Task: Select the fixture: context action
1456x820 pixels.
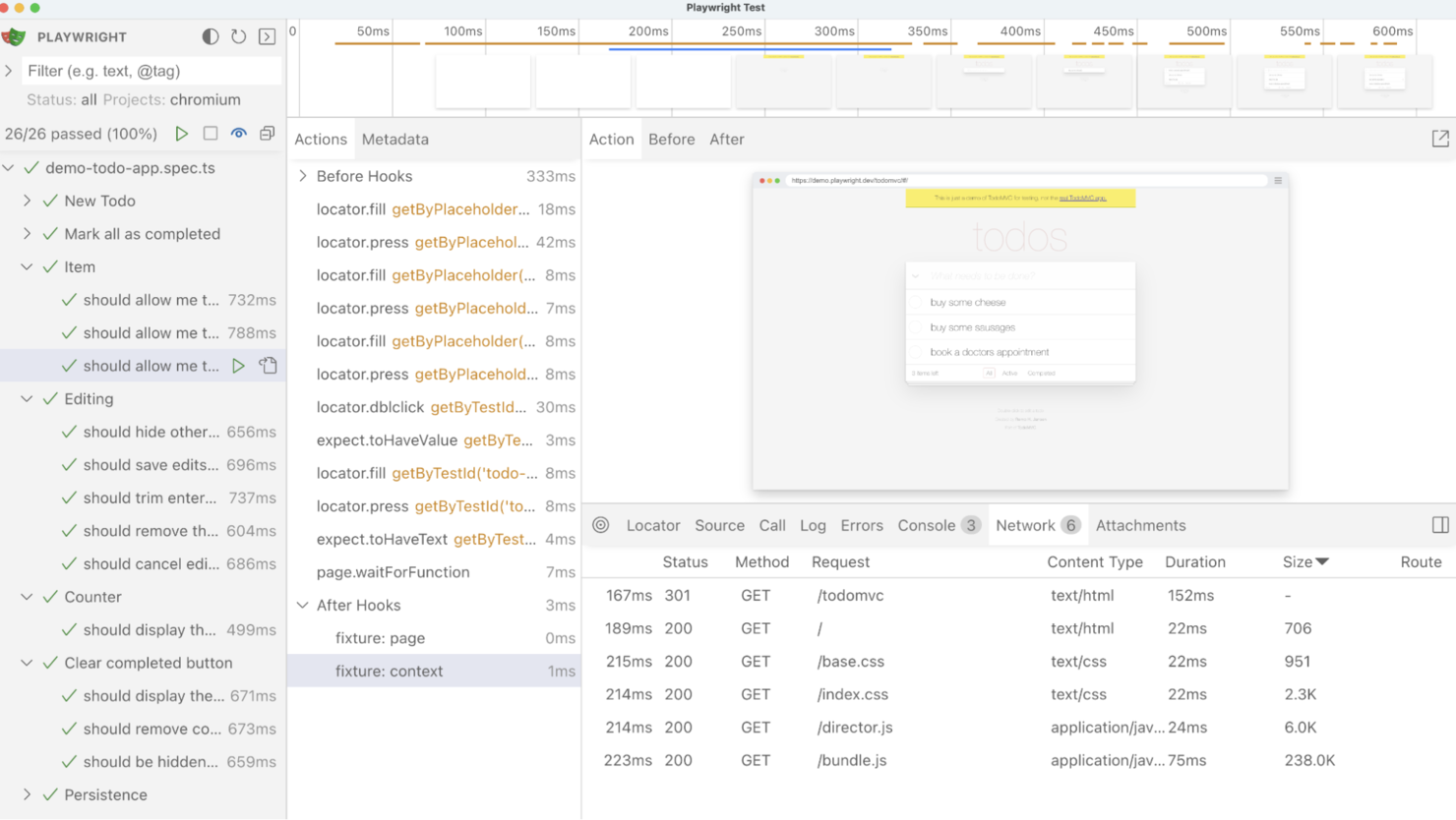Action: point(434,671)
